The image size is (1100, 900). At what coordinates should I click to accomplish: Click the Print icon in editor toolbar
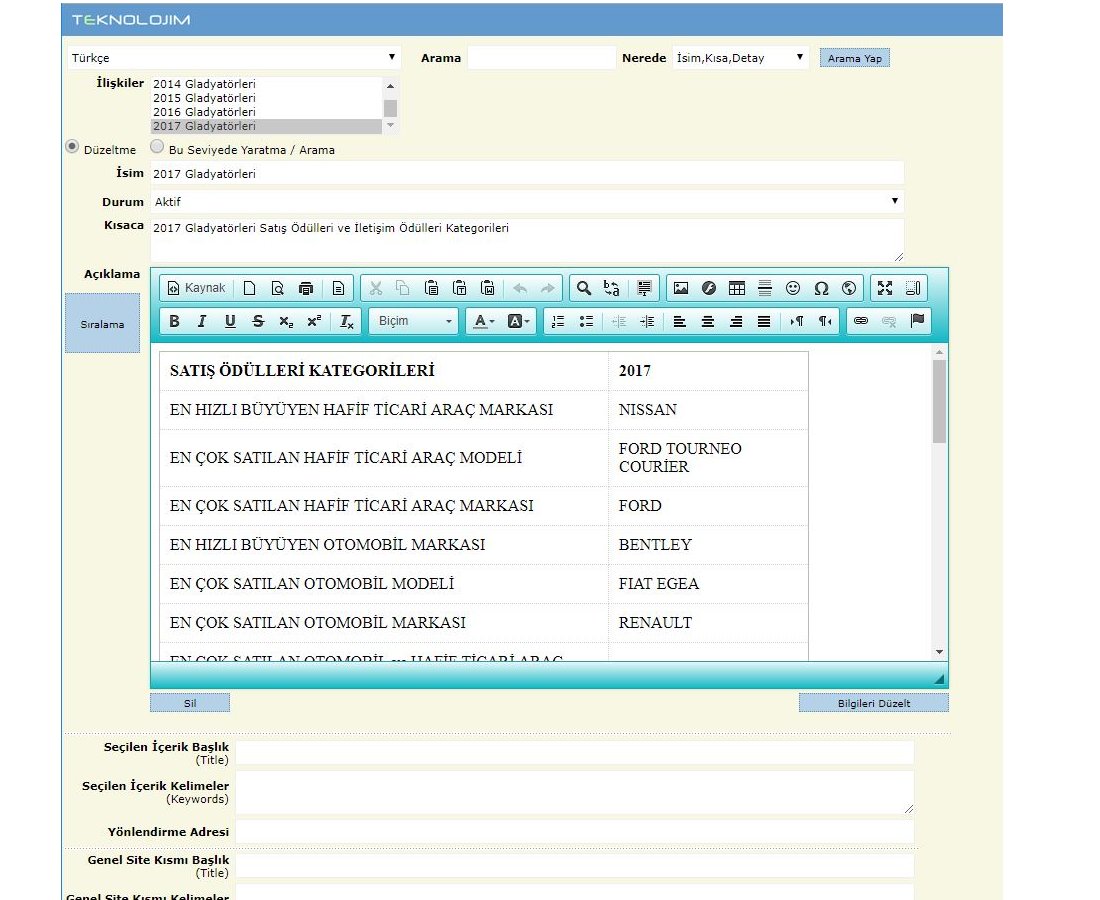click(306, 288)
